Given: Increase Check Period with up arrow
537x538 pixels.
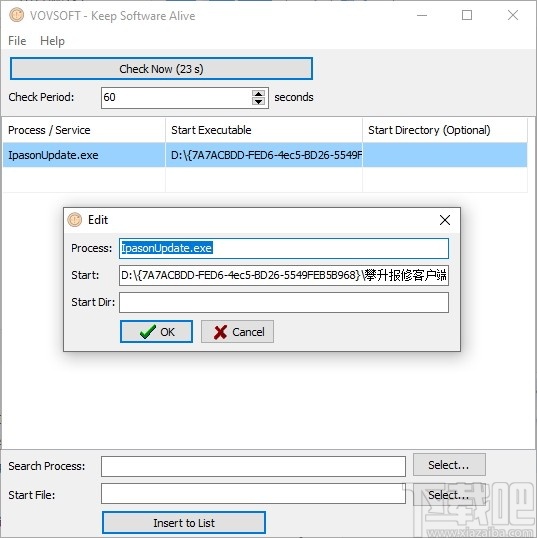Looking at the screenshot, I should (x=258, y=93).
